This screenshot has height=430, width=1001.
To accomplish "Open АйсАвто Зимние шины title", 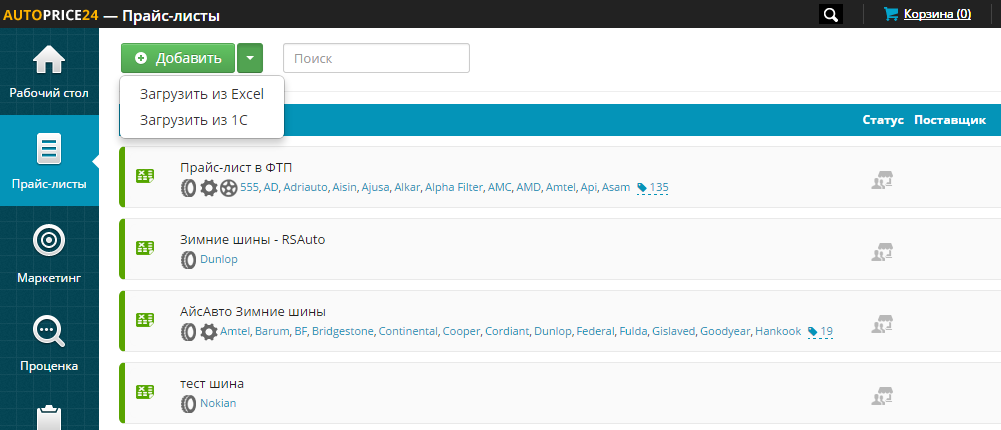I will click(253, 311).
